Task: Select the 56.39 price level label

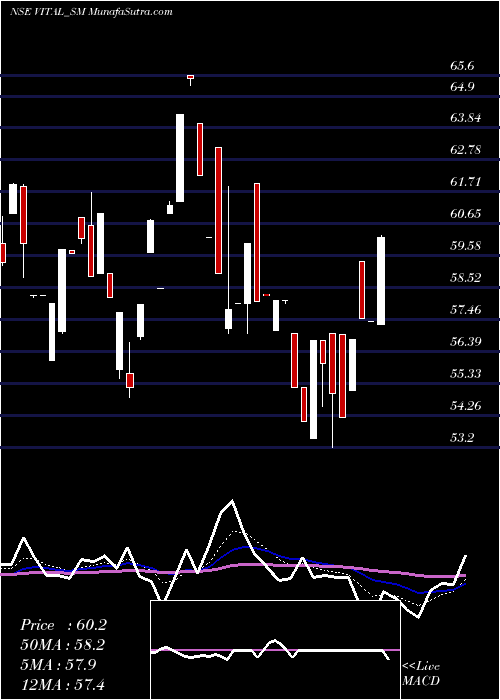Action: coord(466,342)
